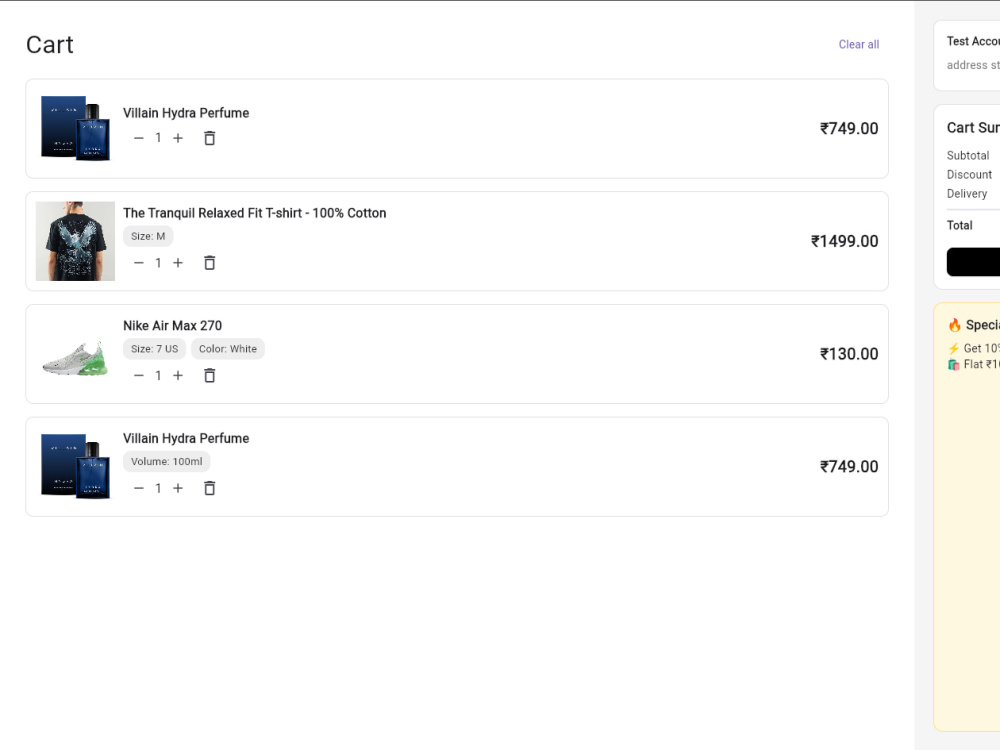
Task: Open the 100ml Villain Hydra Perfume image
Action: pyautogui.click(x=75, y=466)
